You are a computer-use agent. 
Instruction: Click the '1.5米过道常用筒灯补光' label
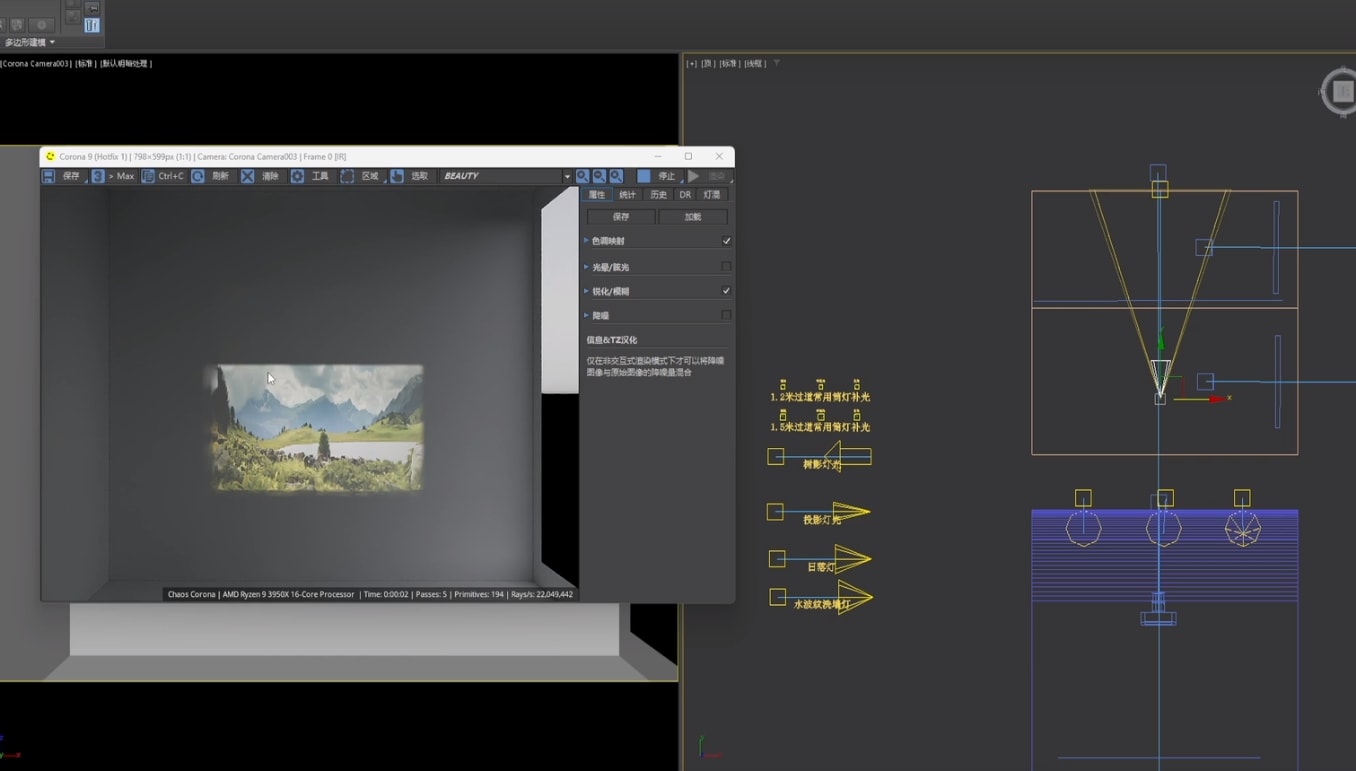click(820, 427)
